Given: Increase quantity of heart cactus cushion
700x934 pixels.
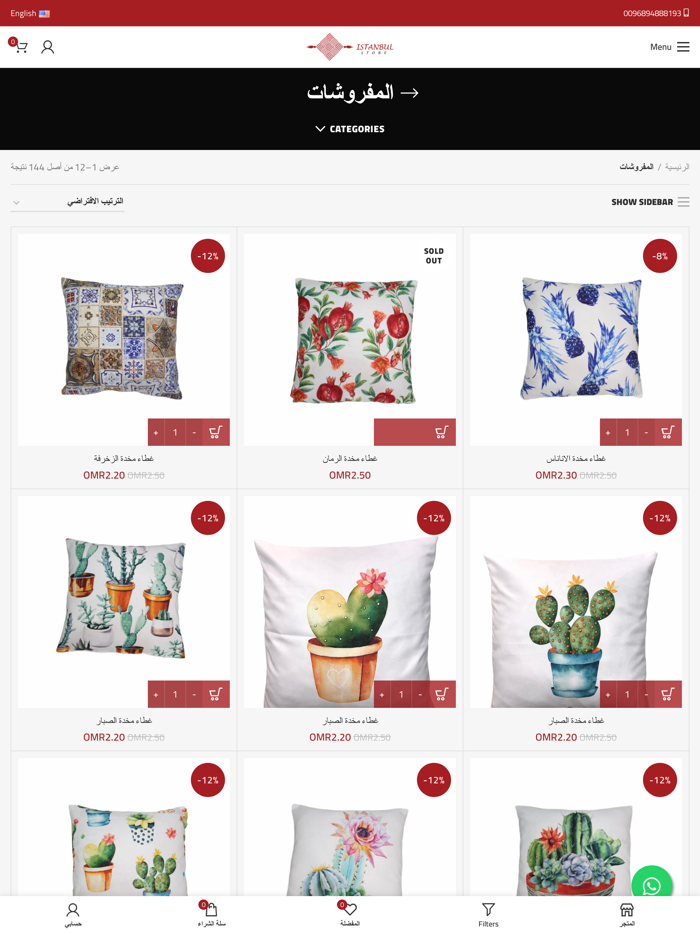Looking at the screenshot, I should (382, 695).
